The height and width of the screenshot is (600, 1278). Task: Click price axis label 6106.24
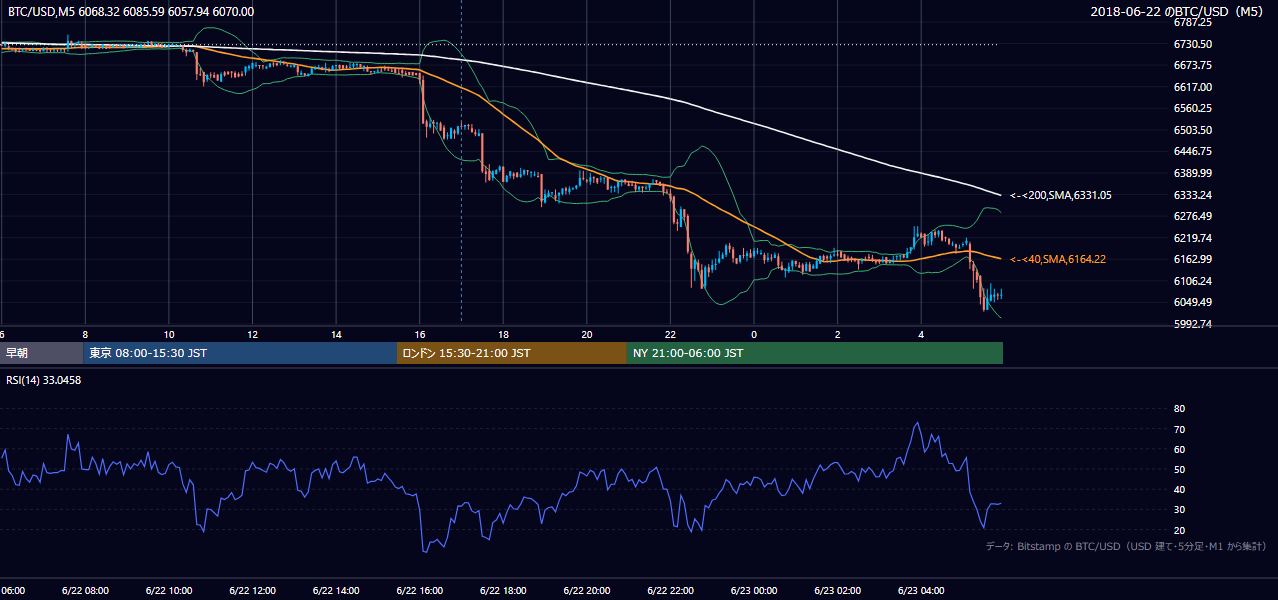coord(1193,281)
